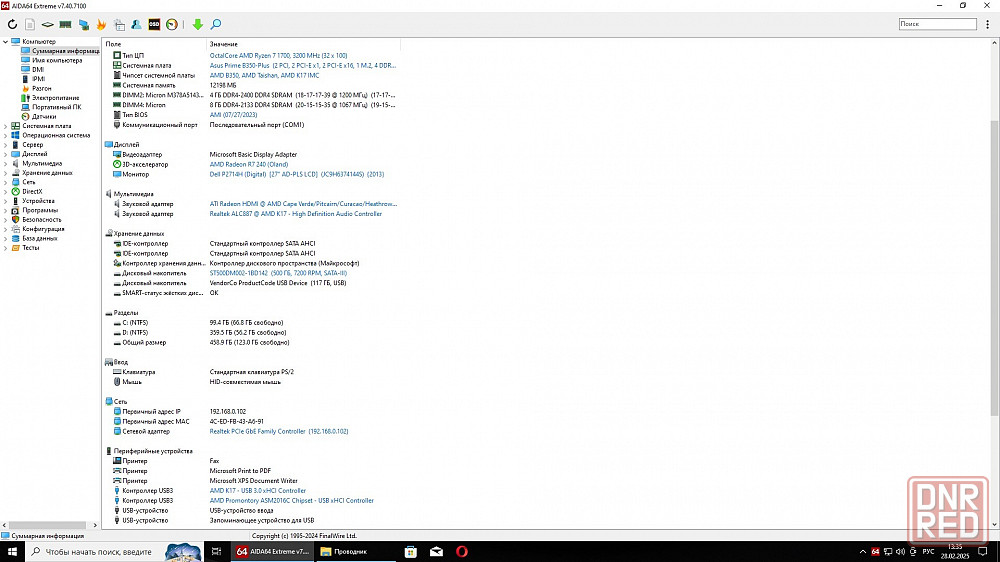Click the Поиск search field
Image resolution: width=1000 pixels, height=562 pixels.
[x=938, y=24]
